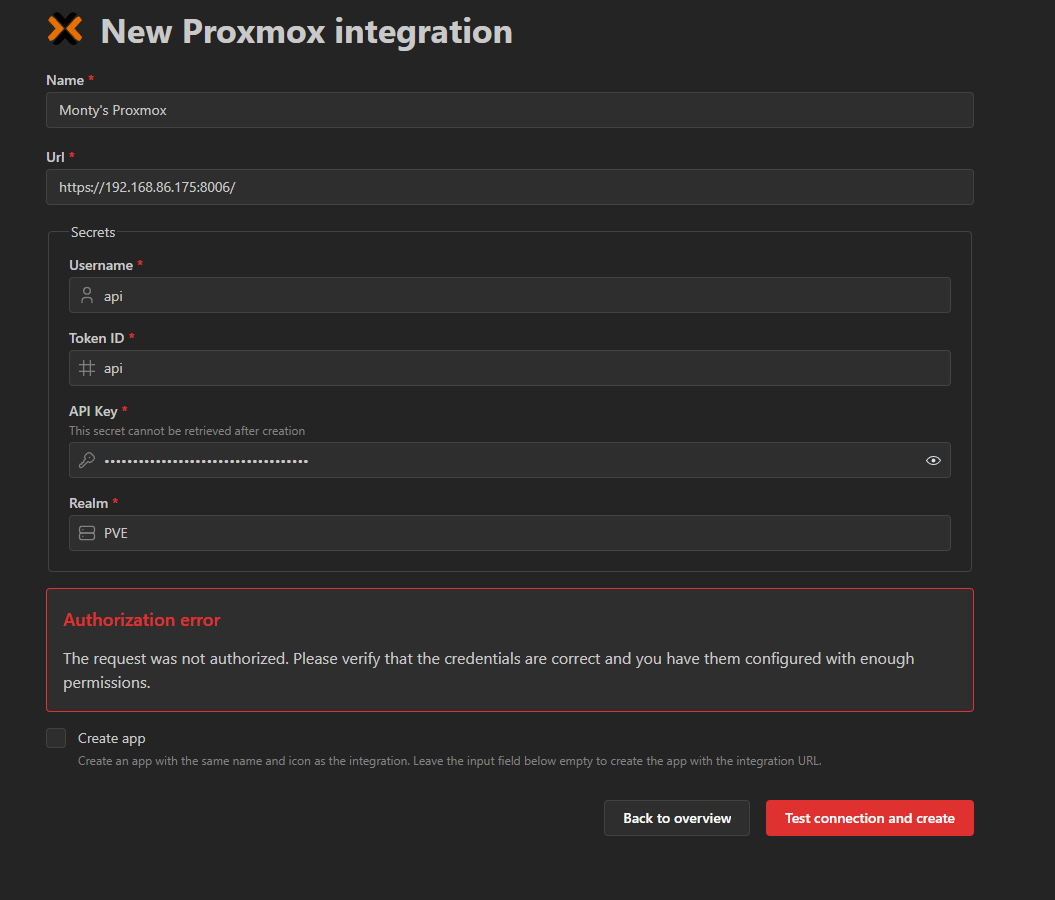Image resolution: width=1055 pixels, height=900 pixels.
Task: Click the Authorization error heading
Action: 142,620
